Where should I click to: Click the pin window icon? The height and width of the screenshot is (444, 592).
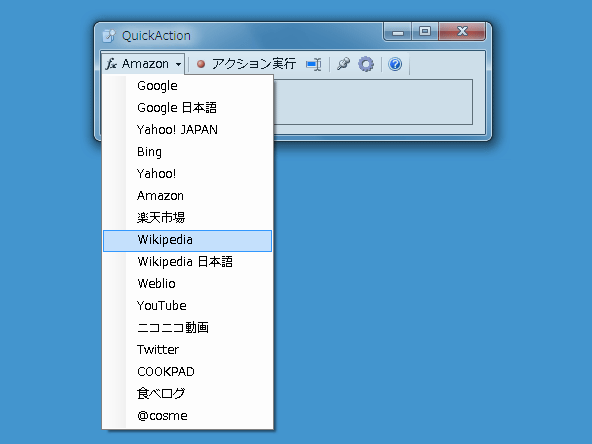tap(343, 64)
